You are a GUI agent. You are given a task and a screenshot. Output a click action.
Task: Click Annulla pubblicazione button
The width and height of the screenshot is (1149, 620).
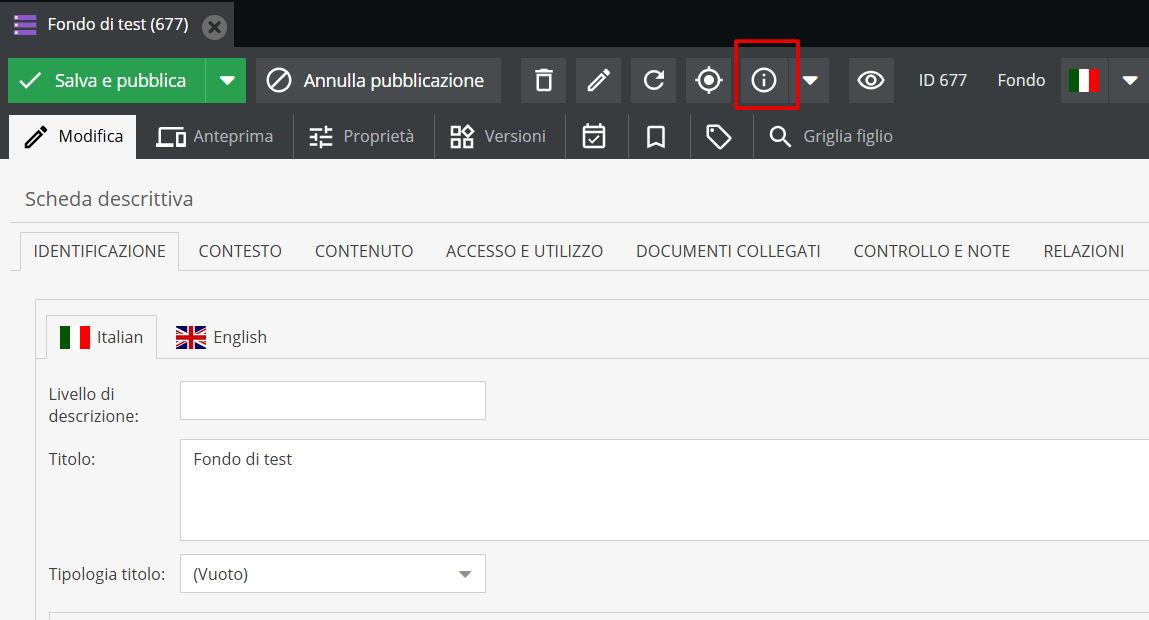coord(378,81)
